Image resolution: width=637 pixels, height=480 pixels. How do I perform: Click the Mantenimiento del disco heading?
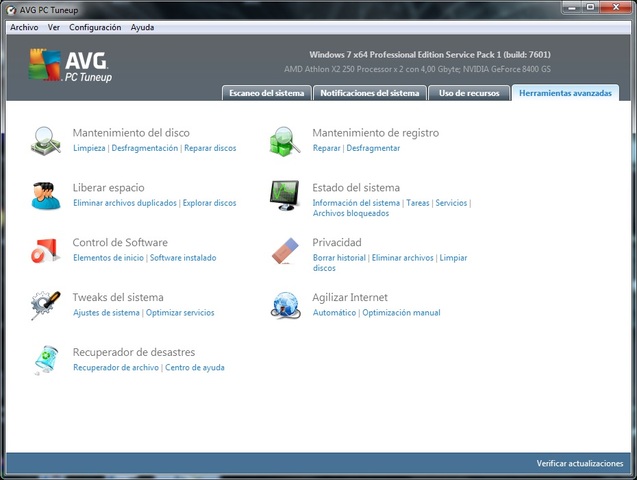[131, 133]
